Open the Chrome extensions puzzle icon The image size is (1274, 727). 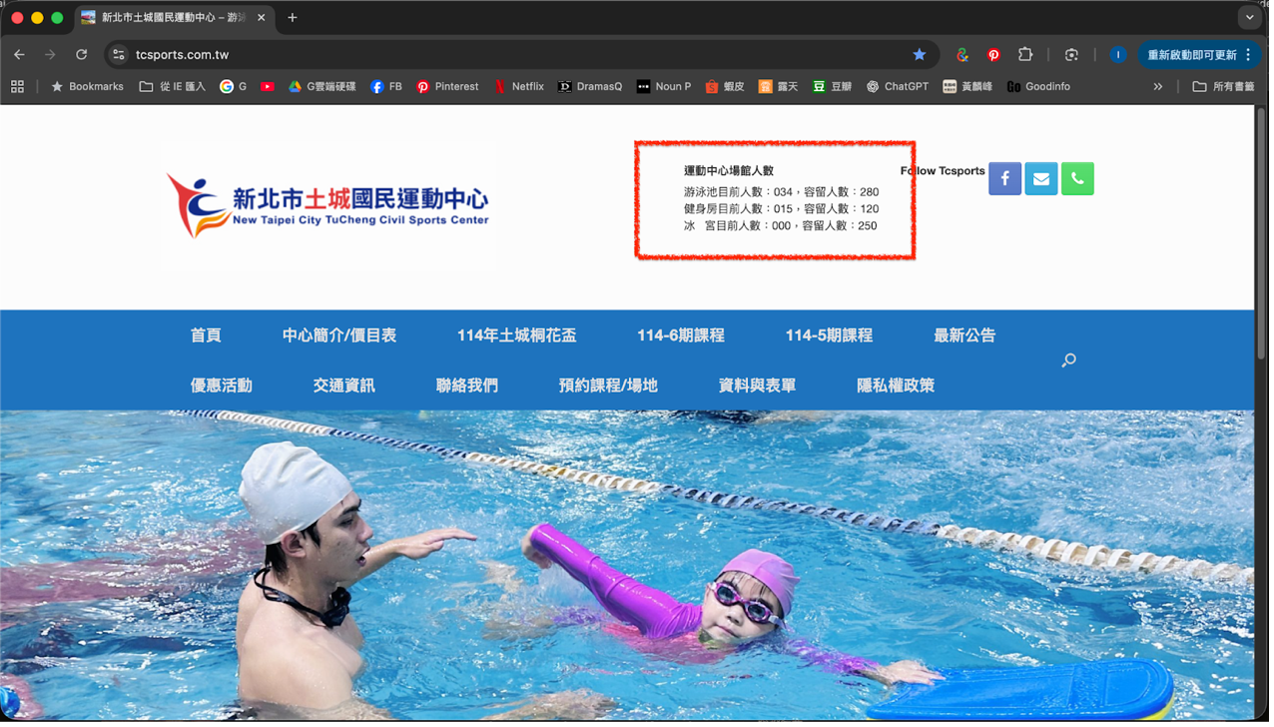(x=1025, y=55)
